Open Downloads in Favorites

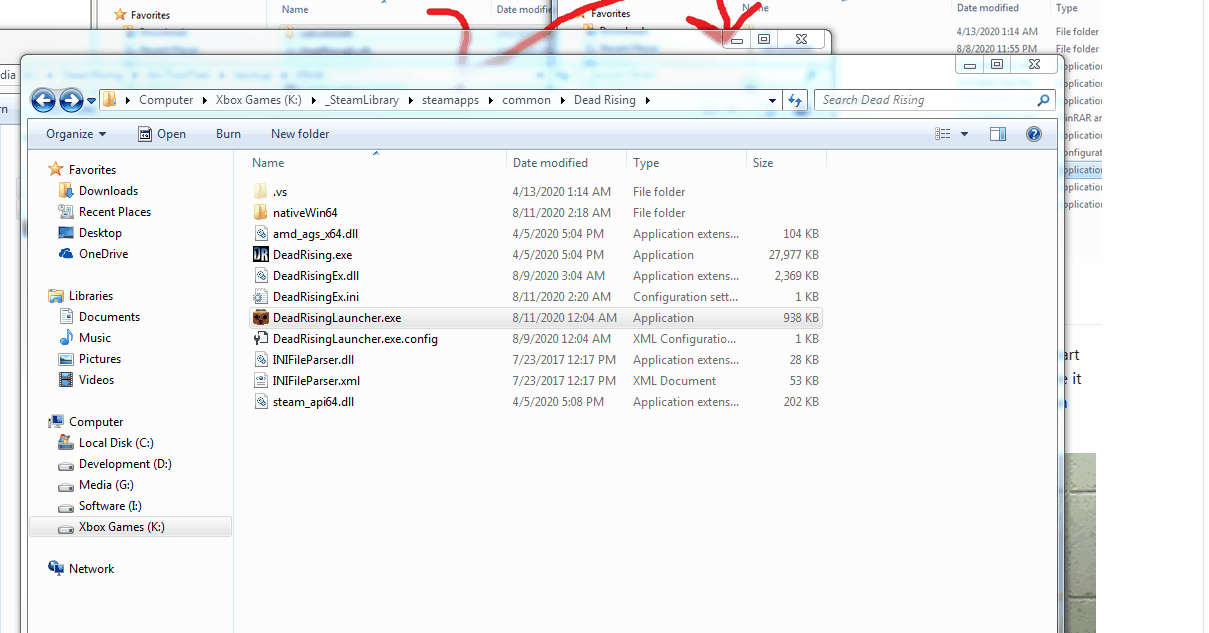click(x=108, y=190)
